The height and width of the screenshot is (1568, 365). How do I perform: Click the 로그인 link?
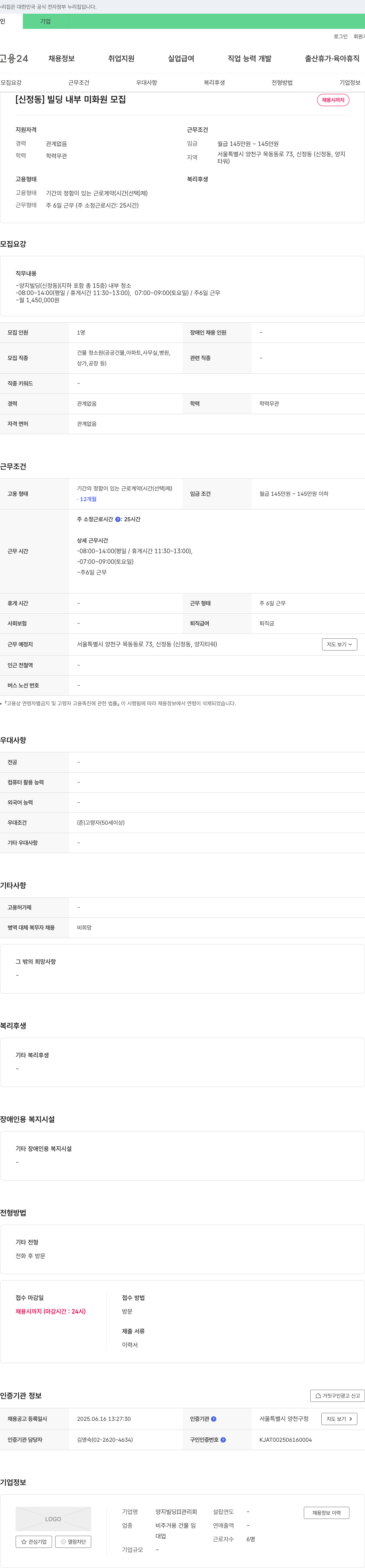[x=341, y=37]
